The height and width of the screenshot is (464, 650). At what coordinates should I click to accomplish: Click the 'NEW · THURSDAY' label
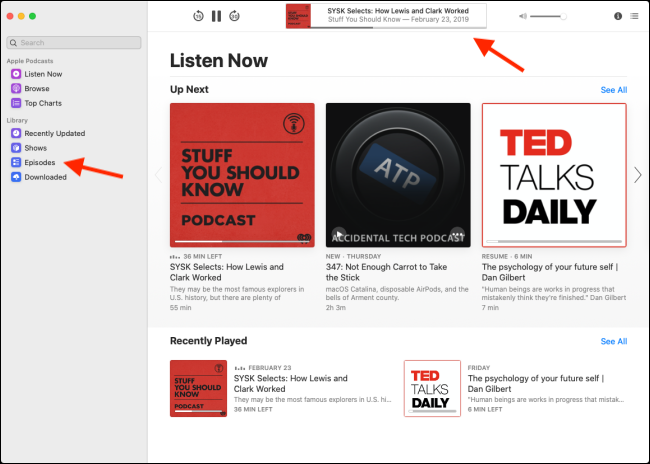pyautogui.click(x=353, y=257)
